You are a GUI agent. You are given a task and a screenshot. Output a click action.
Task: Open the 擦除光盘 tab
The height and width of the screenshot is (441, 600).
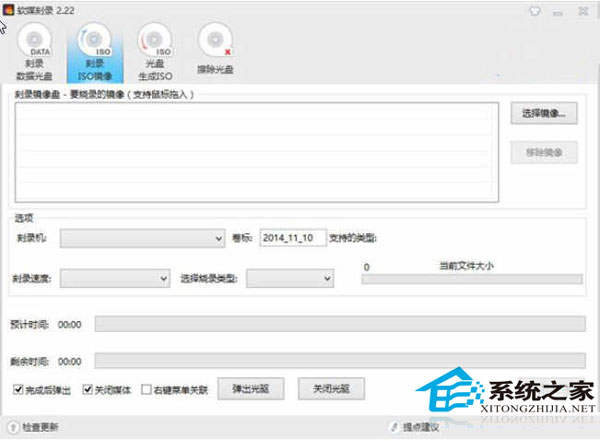pos(215,49)
